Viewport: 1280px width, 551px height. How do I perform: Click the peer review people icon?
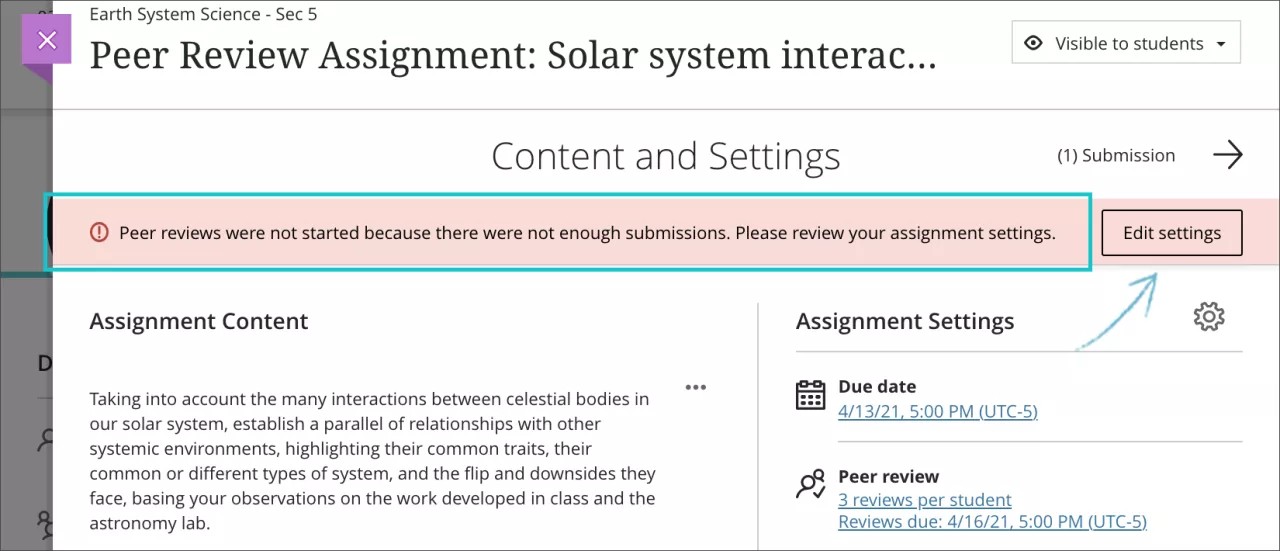click(x=810, y=484)
